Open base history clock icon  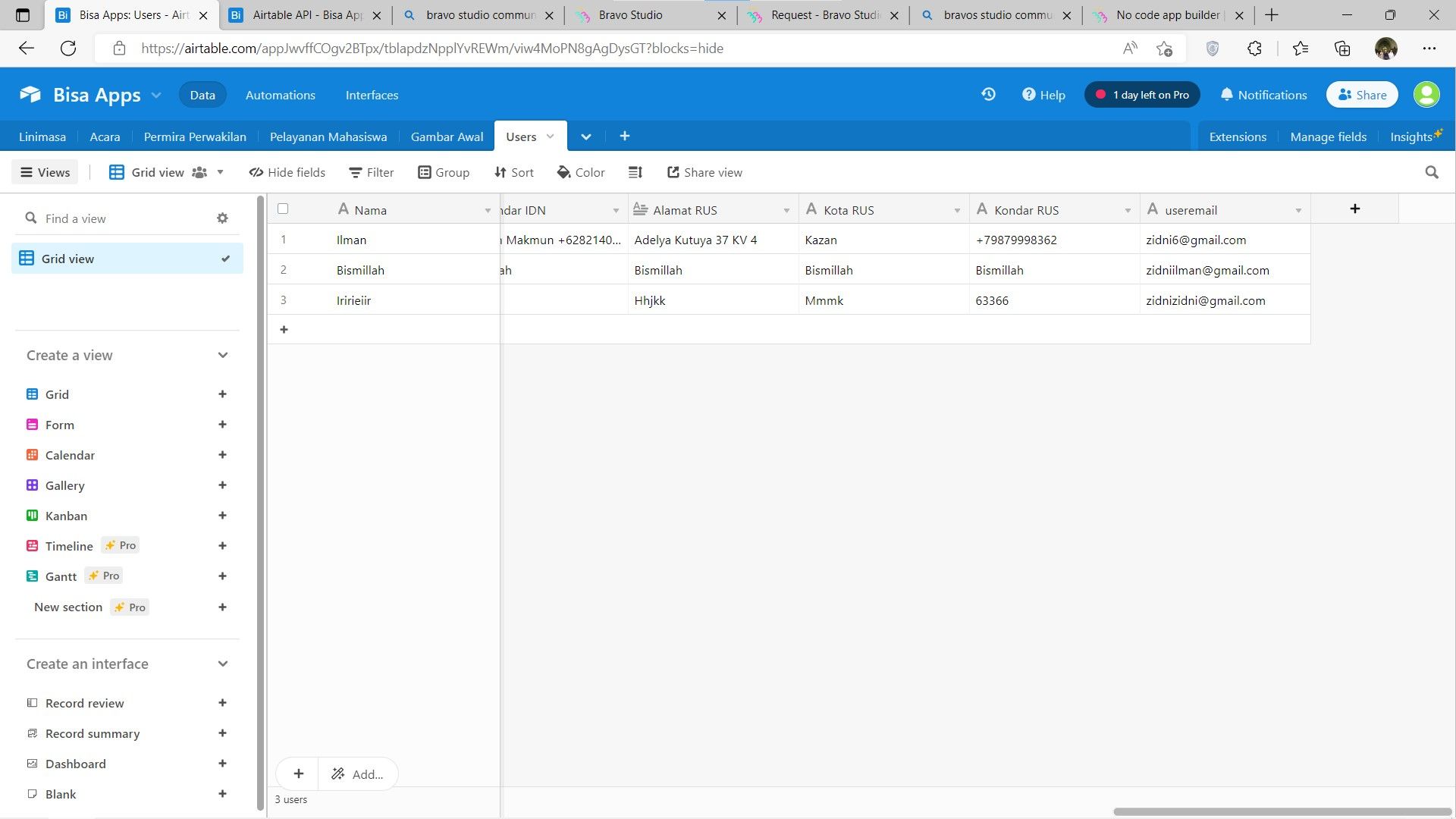(988, 95)
